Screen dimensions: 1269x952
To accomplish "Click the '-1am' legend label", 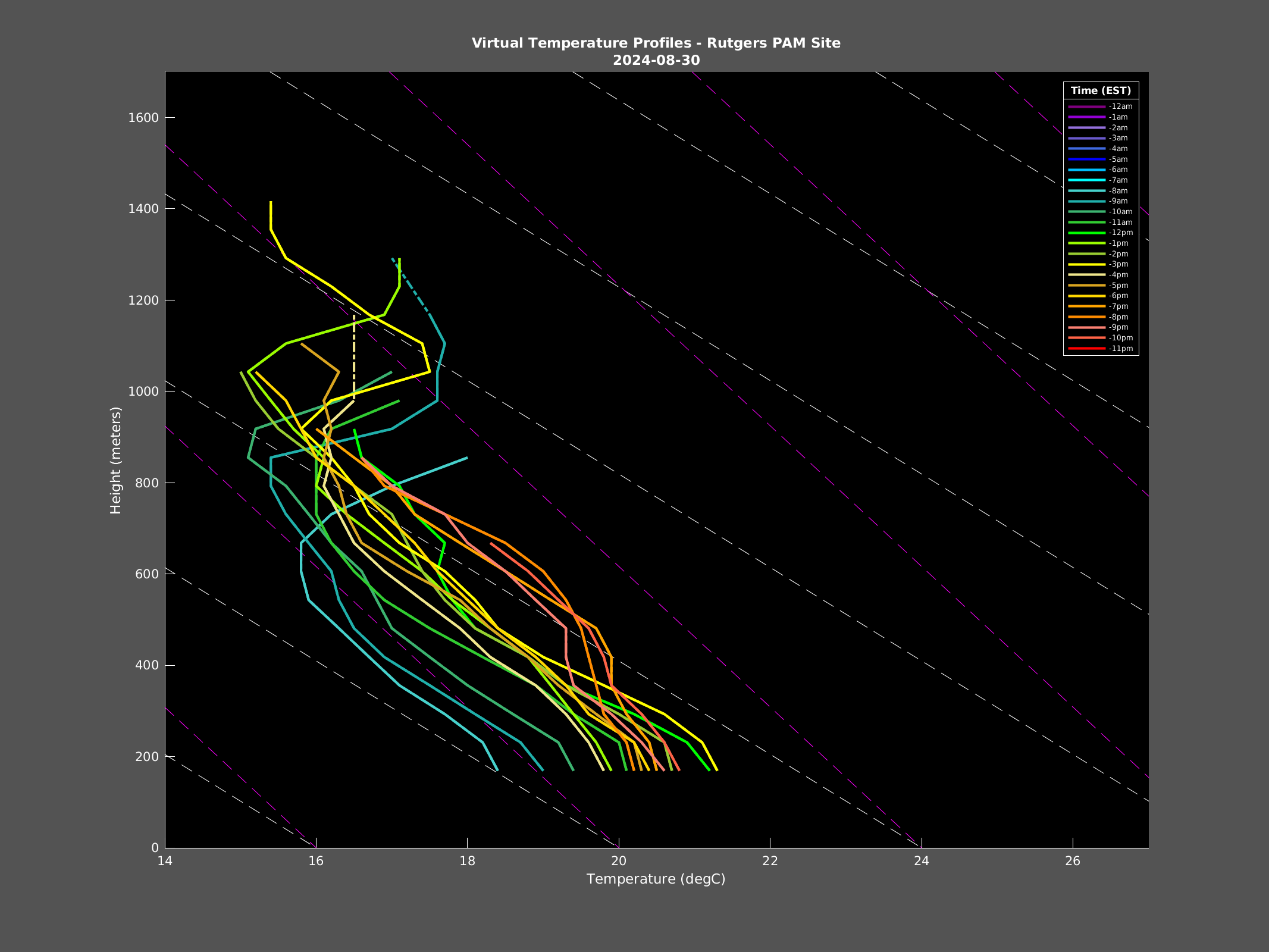I will [1118, 117].
